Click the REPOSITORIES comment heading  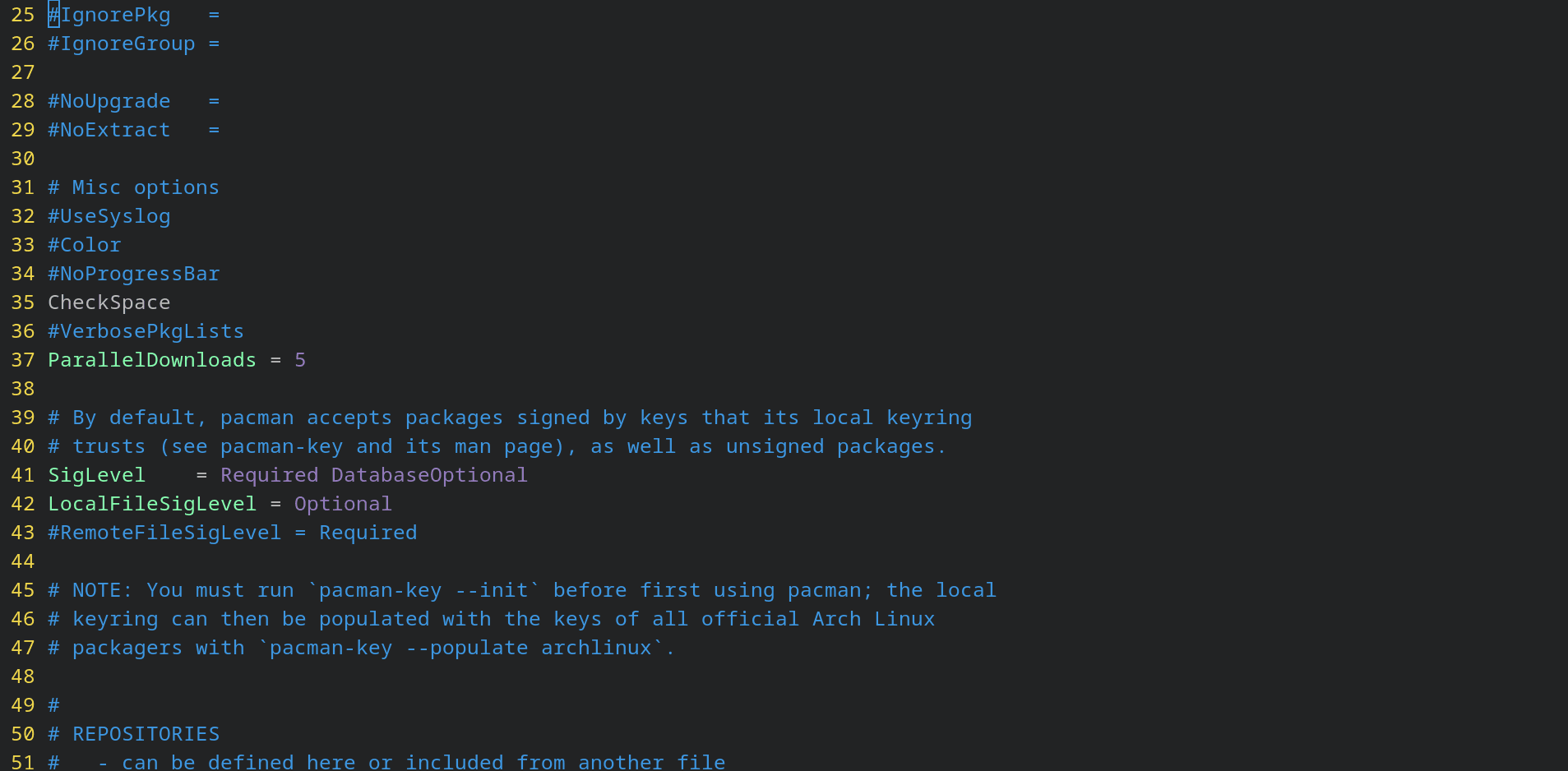146,734
